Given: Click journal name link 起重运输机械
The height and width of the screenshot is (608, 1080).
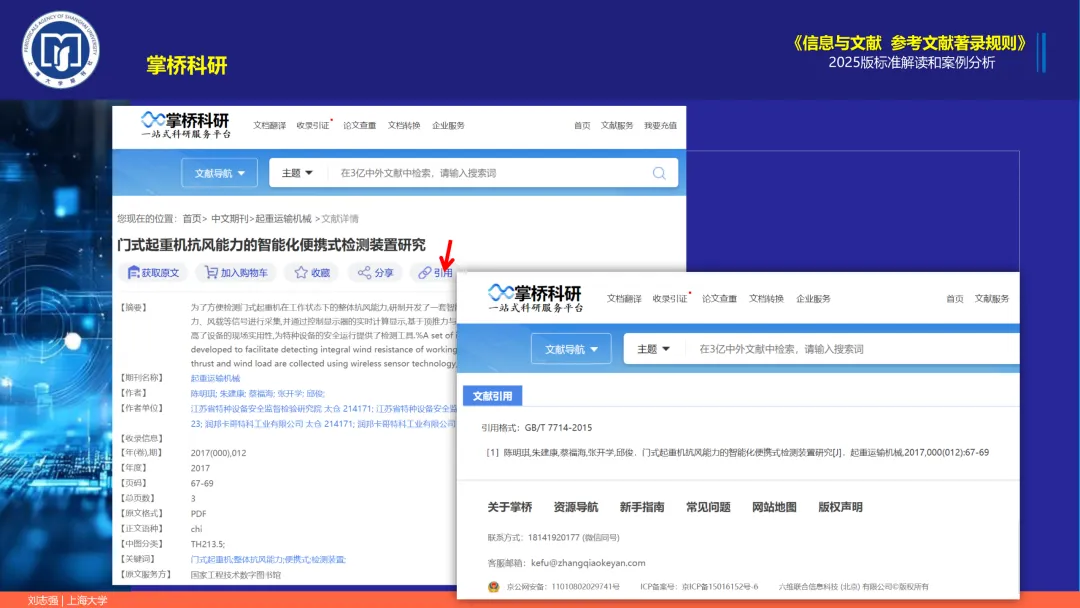Looking at the screenshot, I should point(216,378).
